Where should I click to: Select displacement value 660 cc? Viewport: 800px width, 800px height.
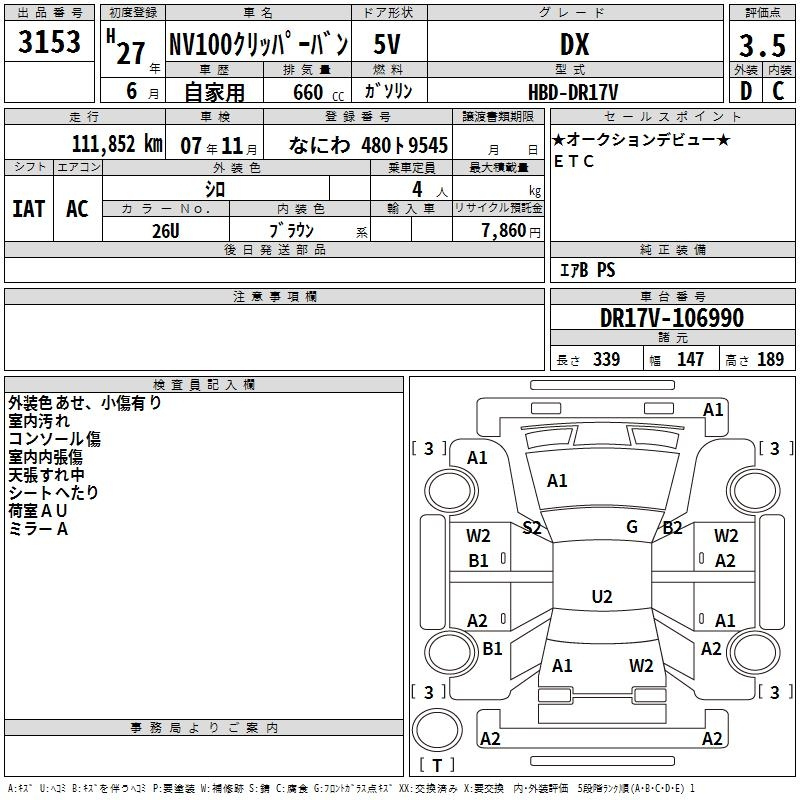coord(318,93)
